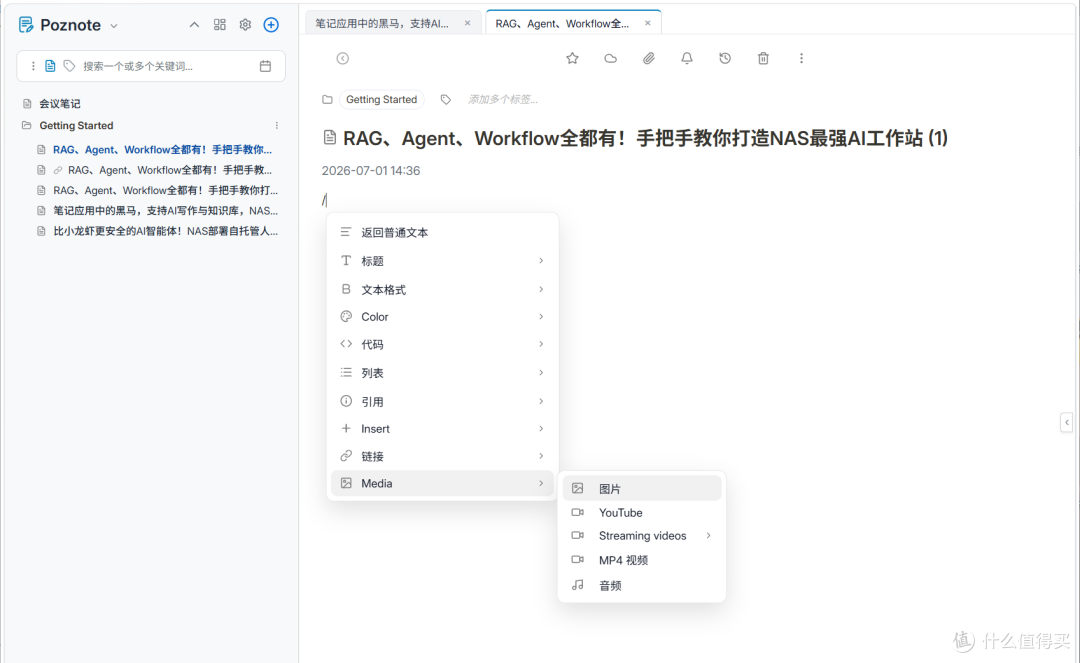Toggle search by tags icon

pos(70,66)
